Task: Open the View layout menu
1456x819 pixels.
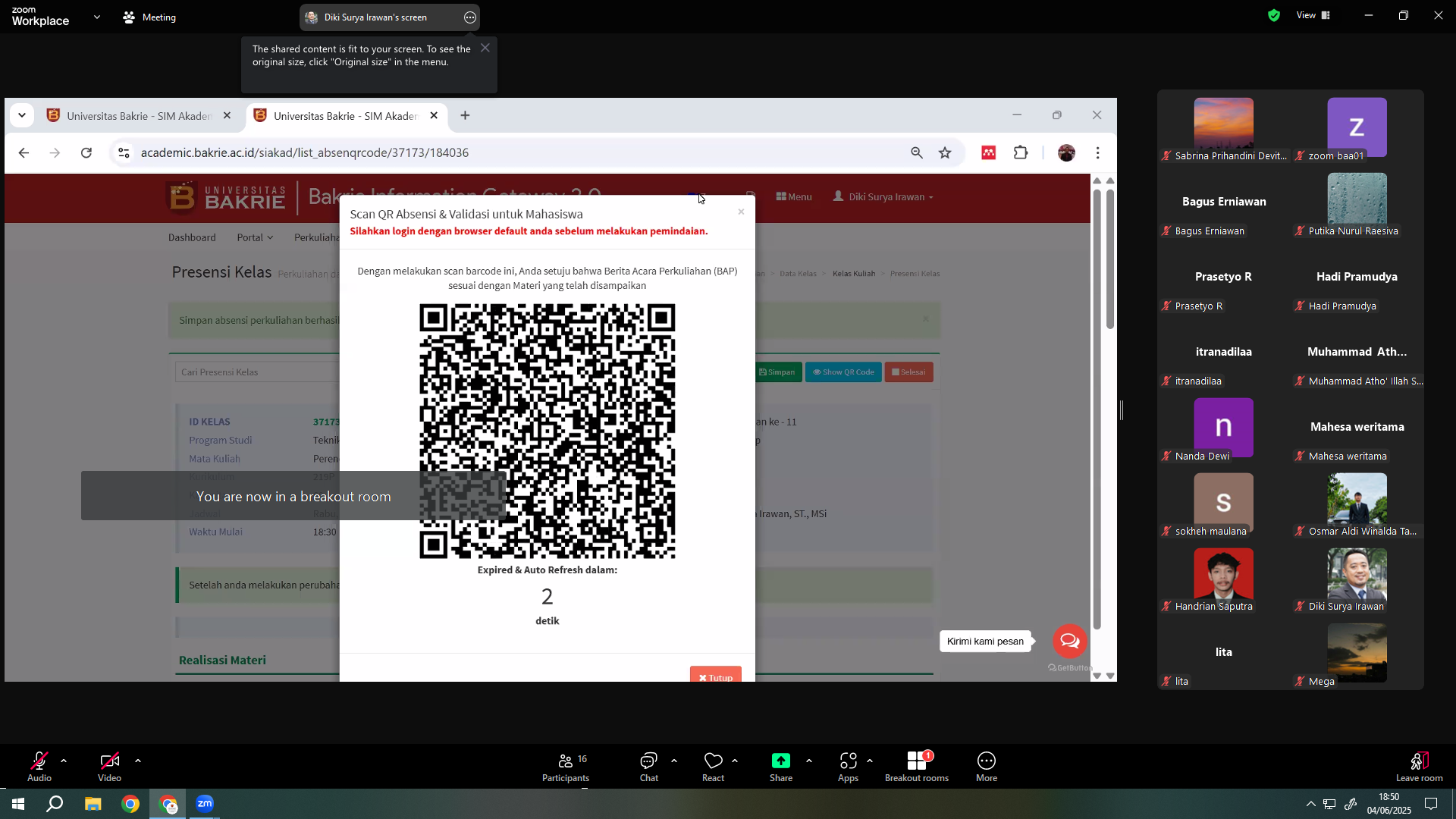Action: [x=1313, y=15]
